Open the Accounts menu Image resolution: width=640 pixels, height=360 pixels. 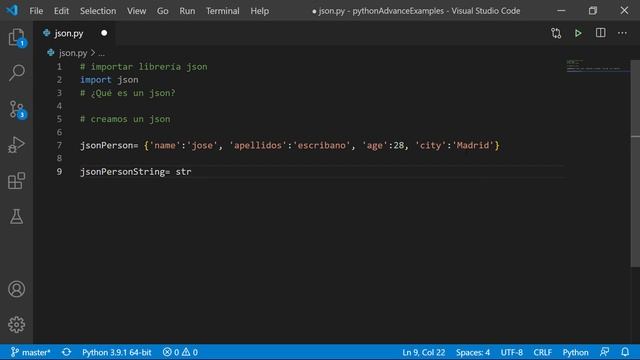pos(16,289)
